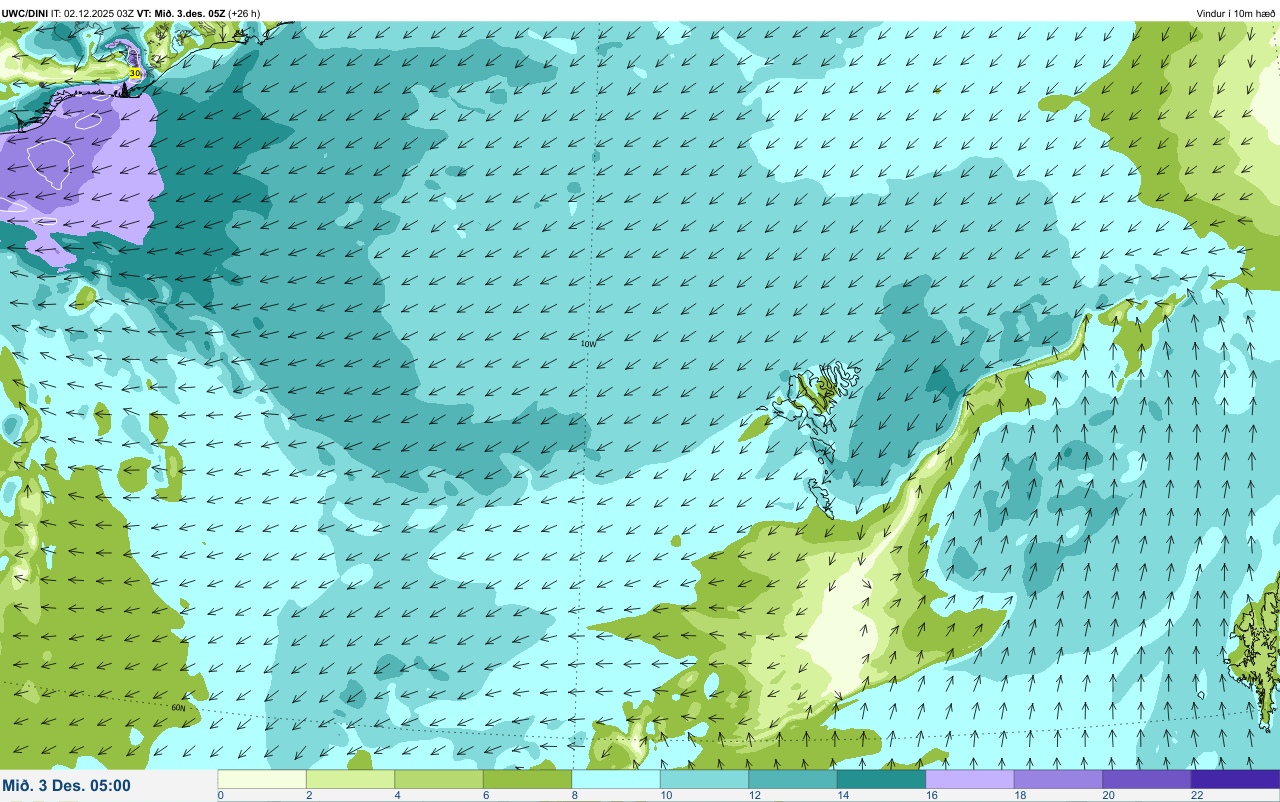1280x802 pixels.
Task: Click the 12–14 teal legend swatch
Action: tap(793, 779)
